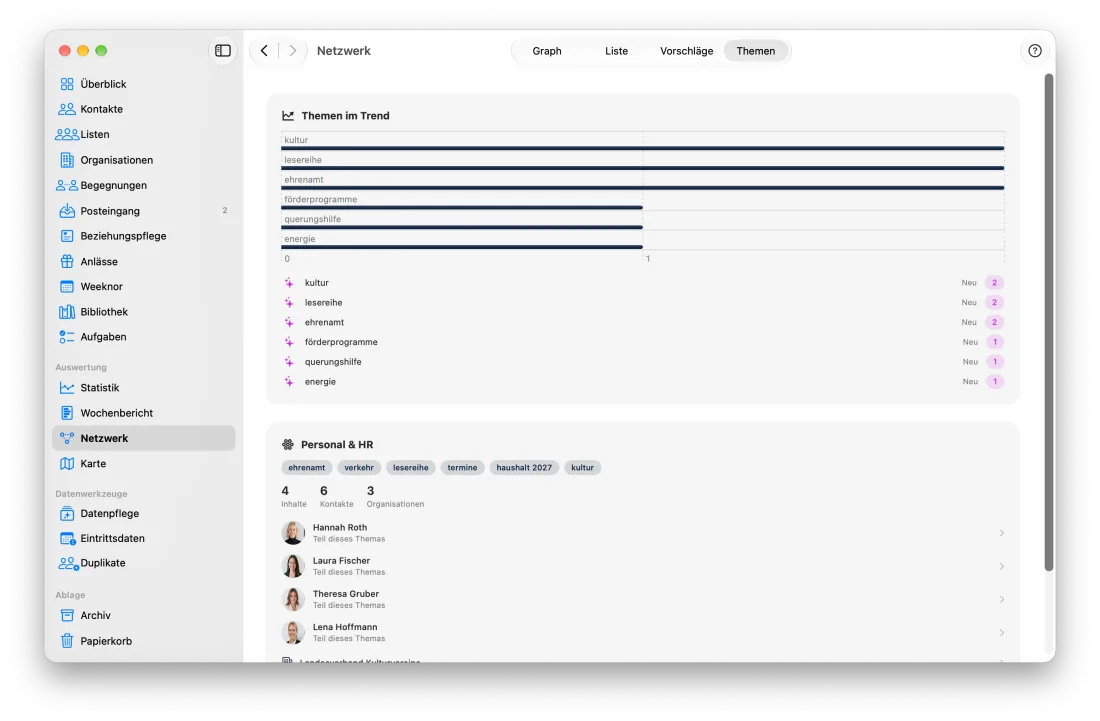This screenshot has width=1100, height=721.
Task: Open the Eintrittsdaten icon
Action: point(67,539)
